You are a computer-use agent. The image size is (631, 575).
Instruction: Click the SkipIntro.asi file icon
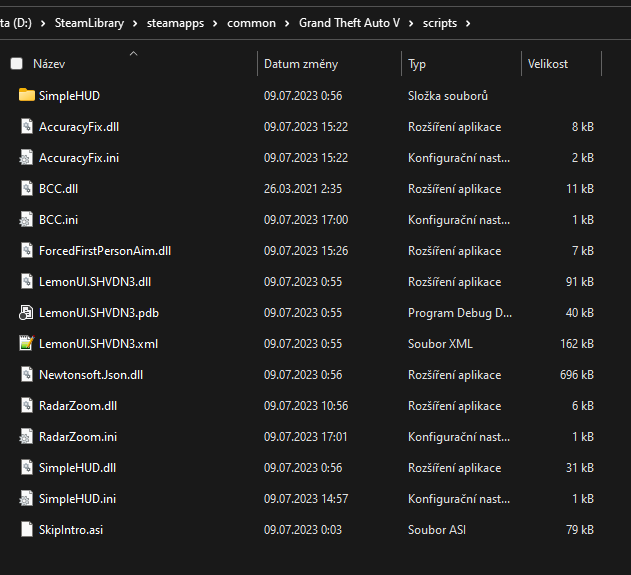point(27,529)
